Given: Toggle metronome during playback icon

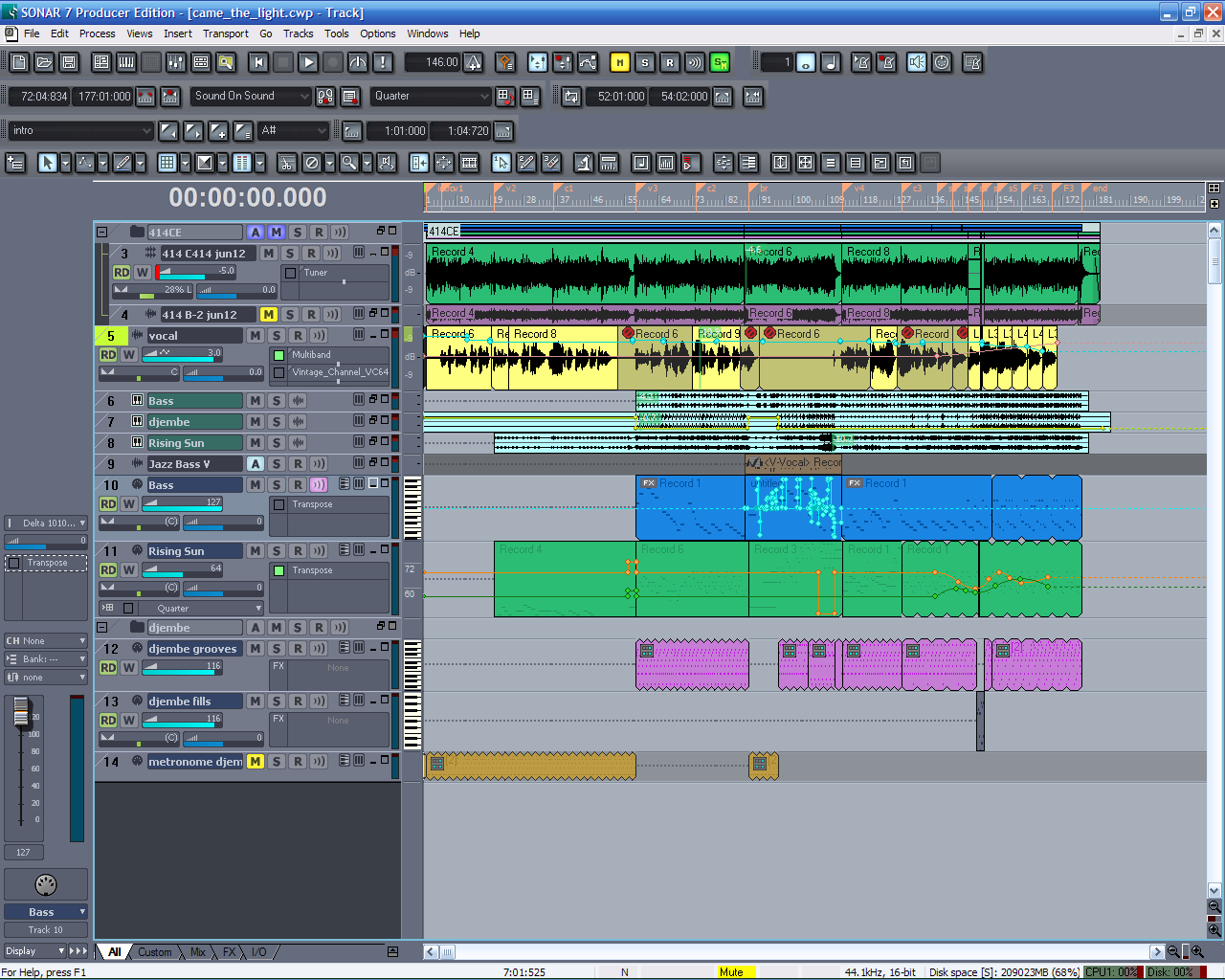Looking at the screenshot, I should (x=861, y=62).
